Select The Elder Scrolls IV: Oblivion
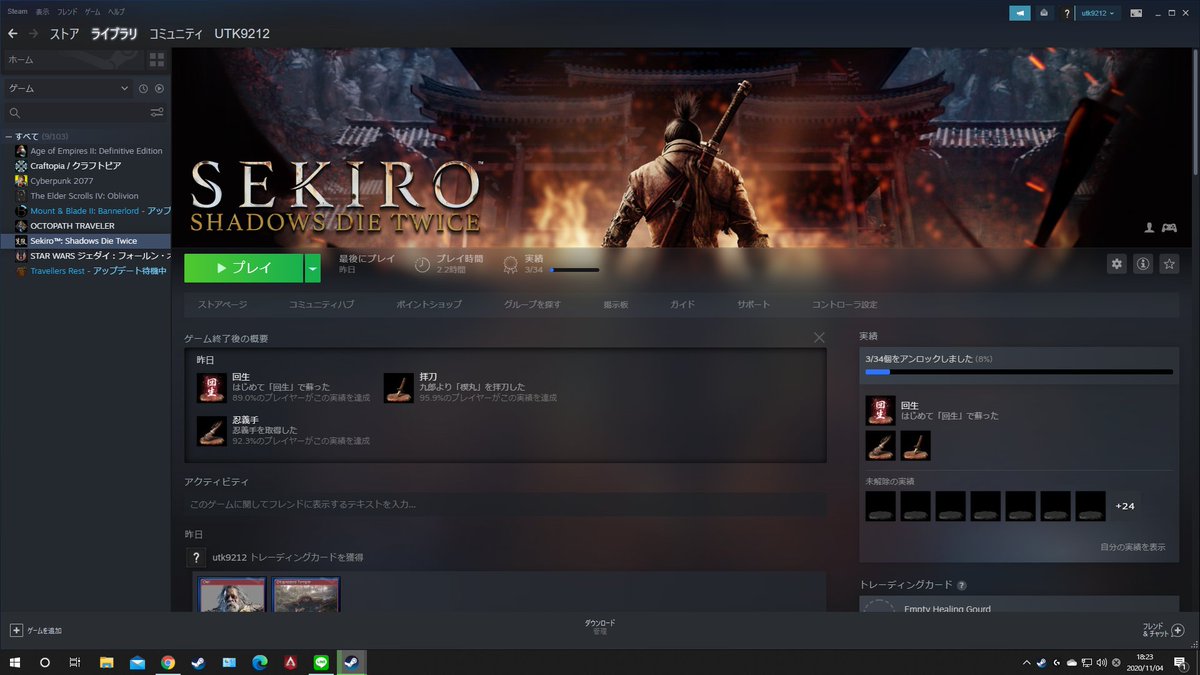The width and height of the screenshot is (1200, 675). point(85,196)
